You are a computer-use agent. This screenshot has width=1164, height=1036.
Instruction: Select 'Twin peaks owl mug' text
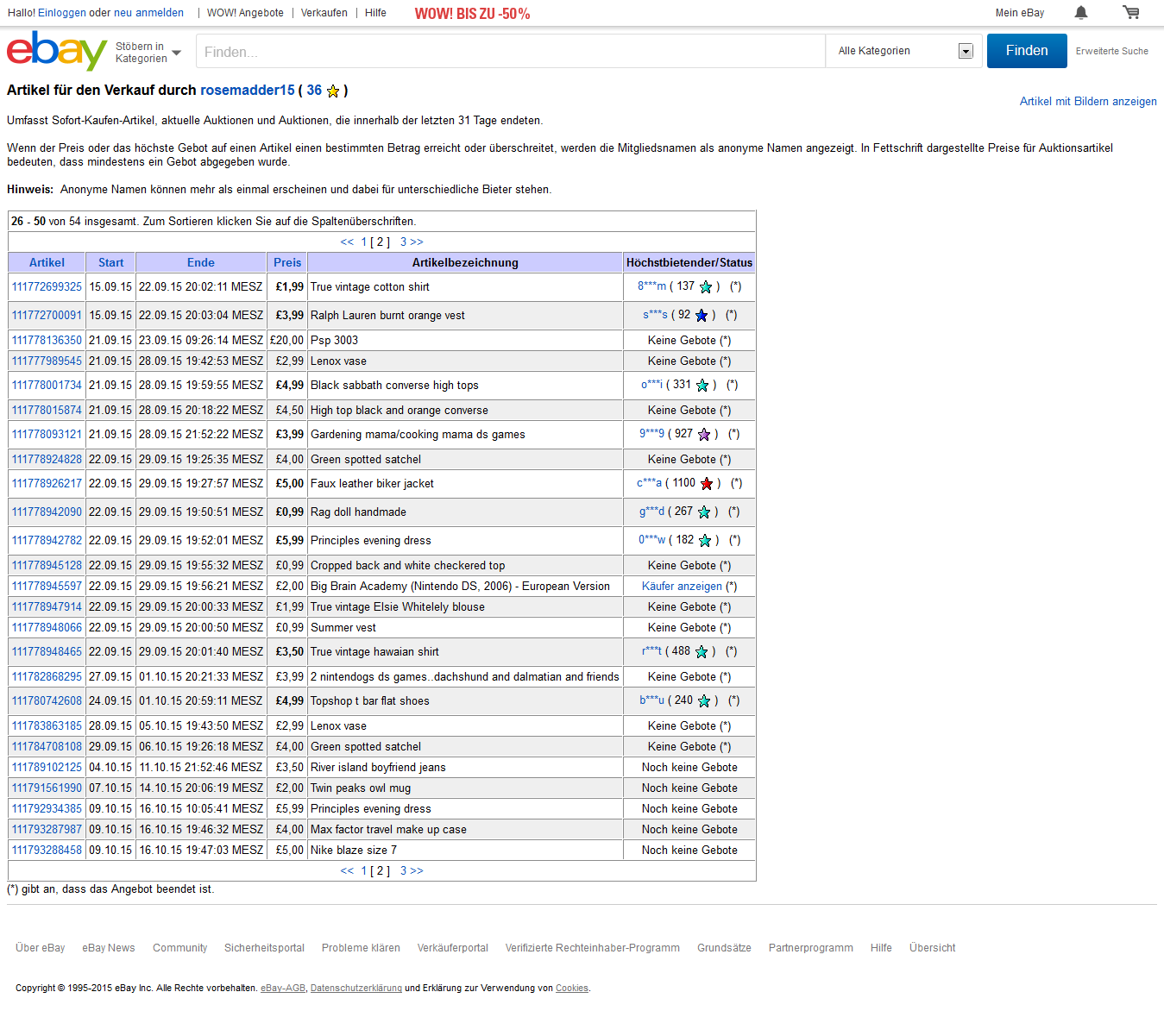361,788
